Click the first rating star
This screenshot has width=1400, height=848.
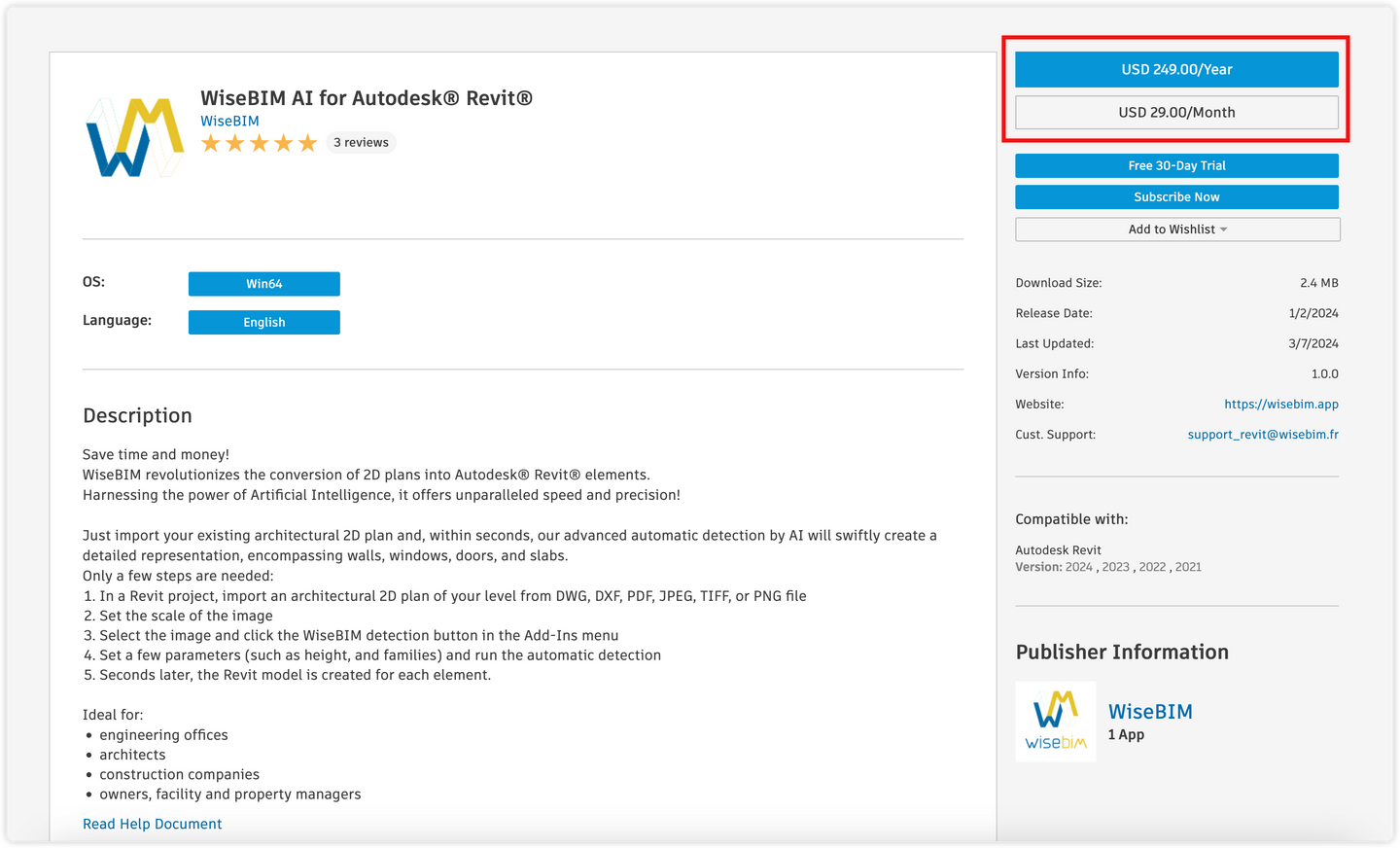click(x=211, y=144)
